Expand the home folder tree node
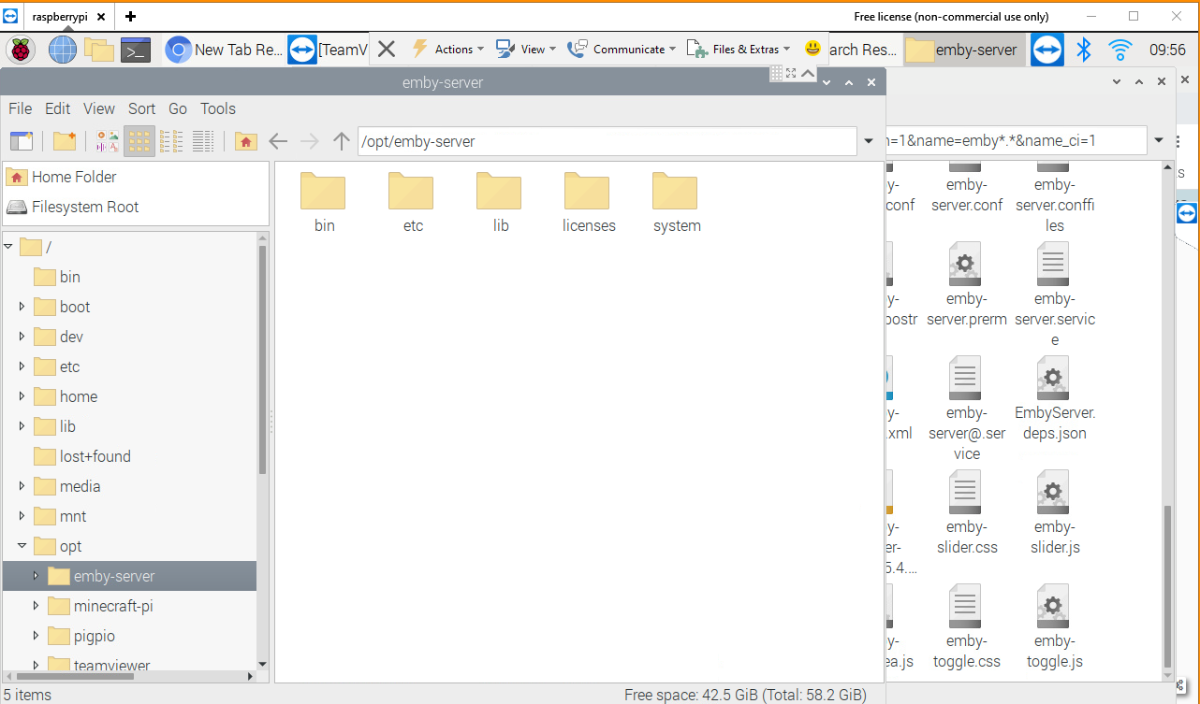Viewport: 1200px width, 704px height. point(22,396)
